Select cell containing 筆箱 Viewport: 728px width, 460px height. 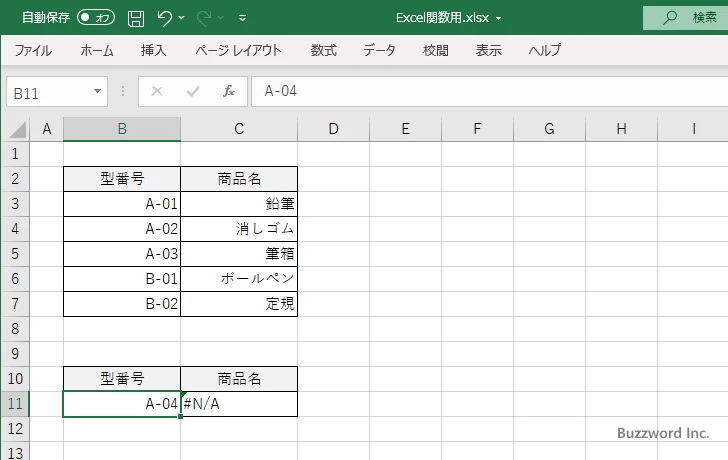pos(239,254)
